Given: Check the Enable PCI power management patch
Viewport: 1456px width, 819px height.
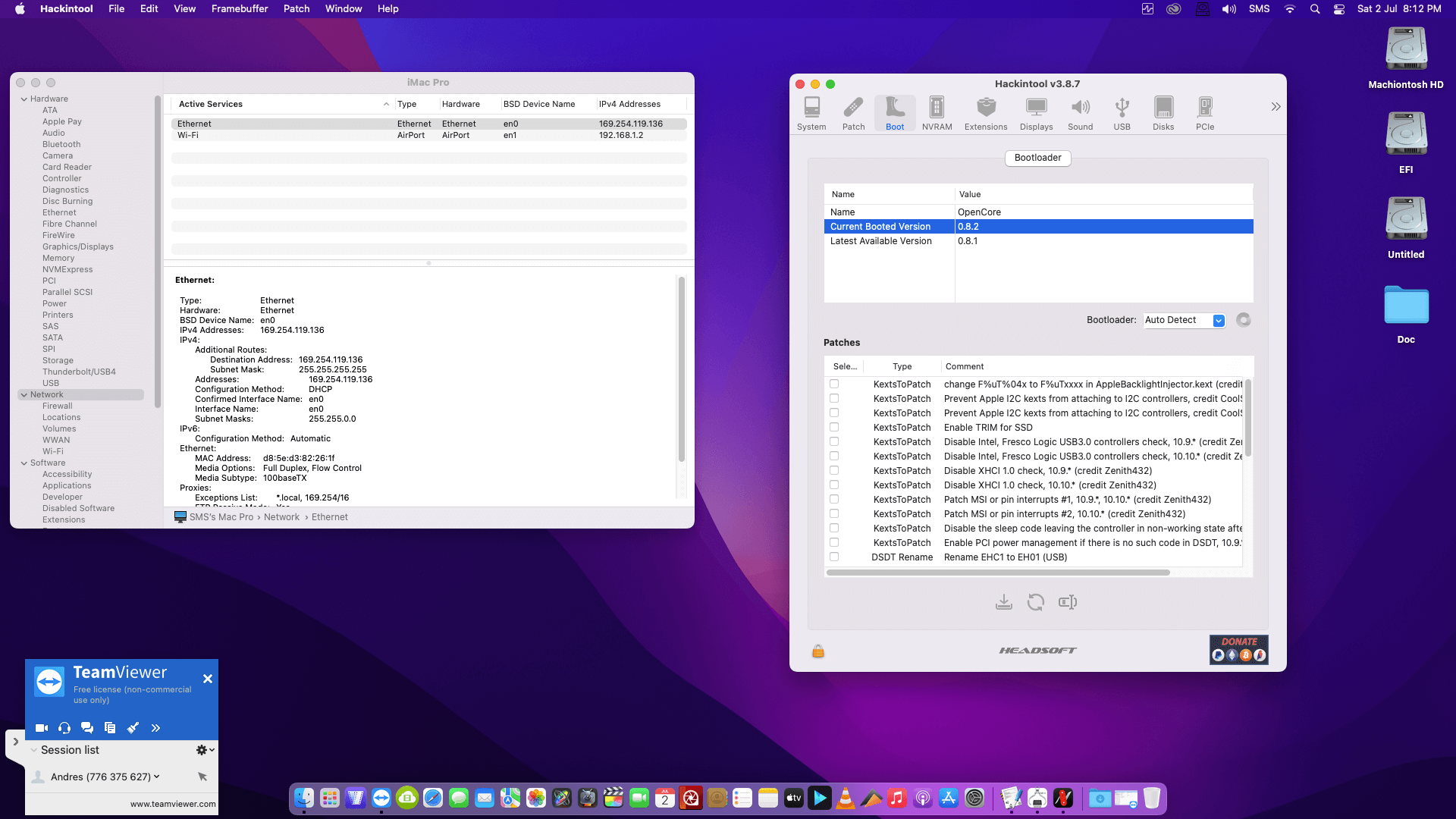Looking at the screenshot, I should [x=834, y=542].
